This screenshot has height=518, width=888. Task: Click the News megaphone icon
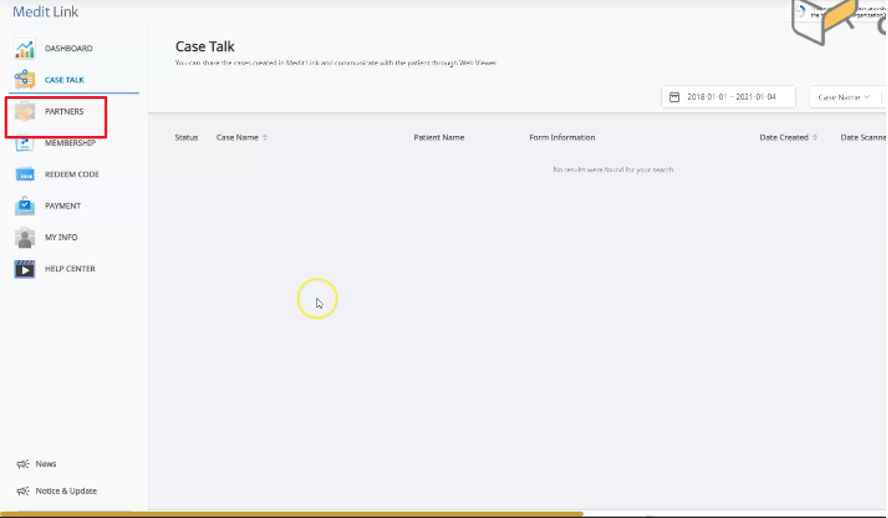(x=23, y=464)
